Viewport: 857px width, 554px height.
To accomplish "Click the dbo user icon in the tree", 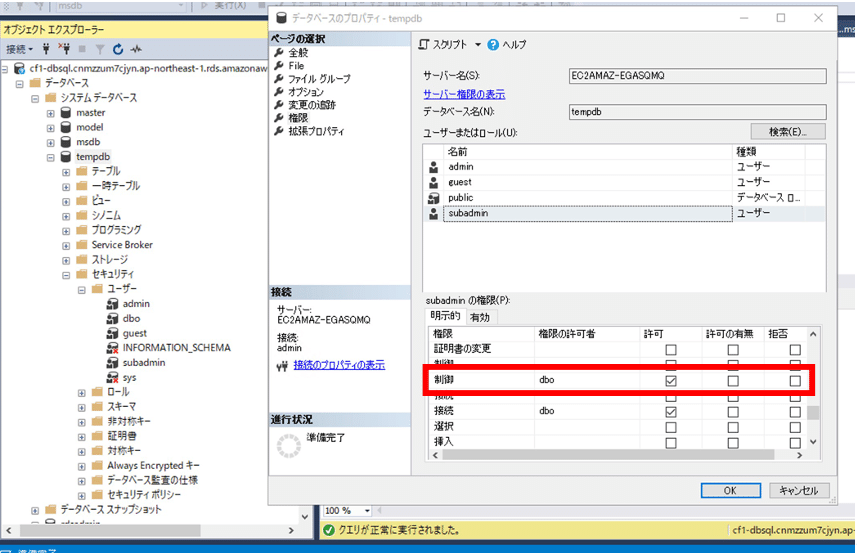I will point(112,319).
